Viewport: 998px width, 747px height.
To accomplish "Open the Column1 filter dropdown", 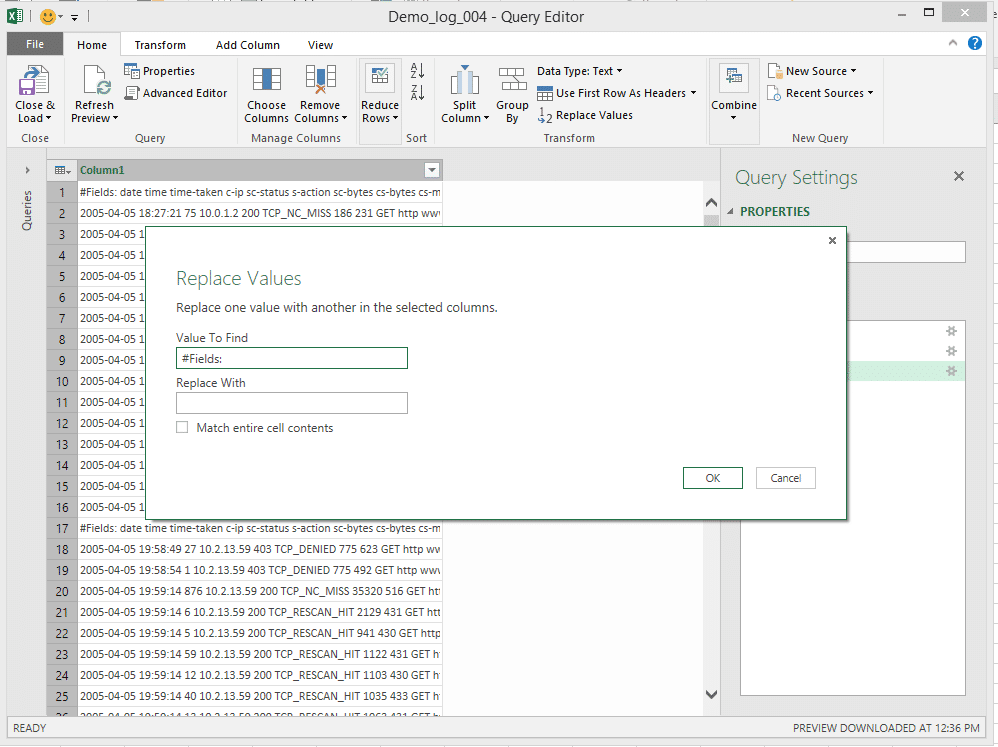I will 432,170.
